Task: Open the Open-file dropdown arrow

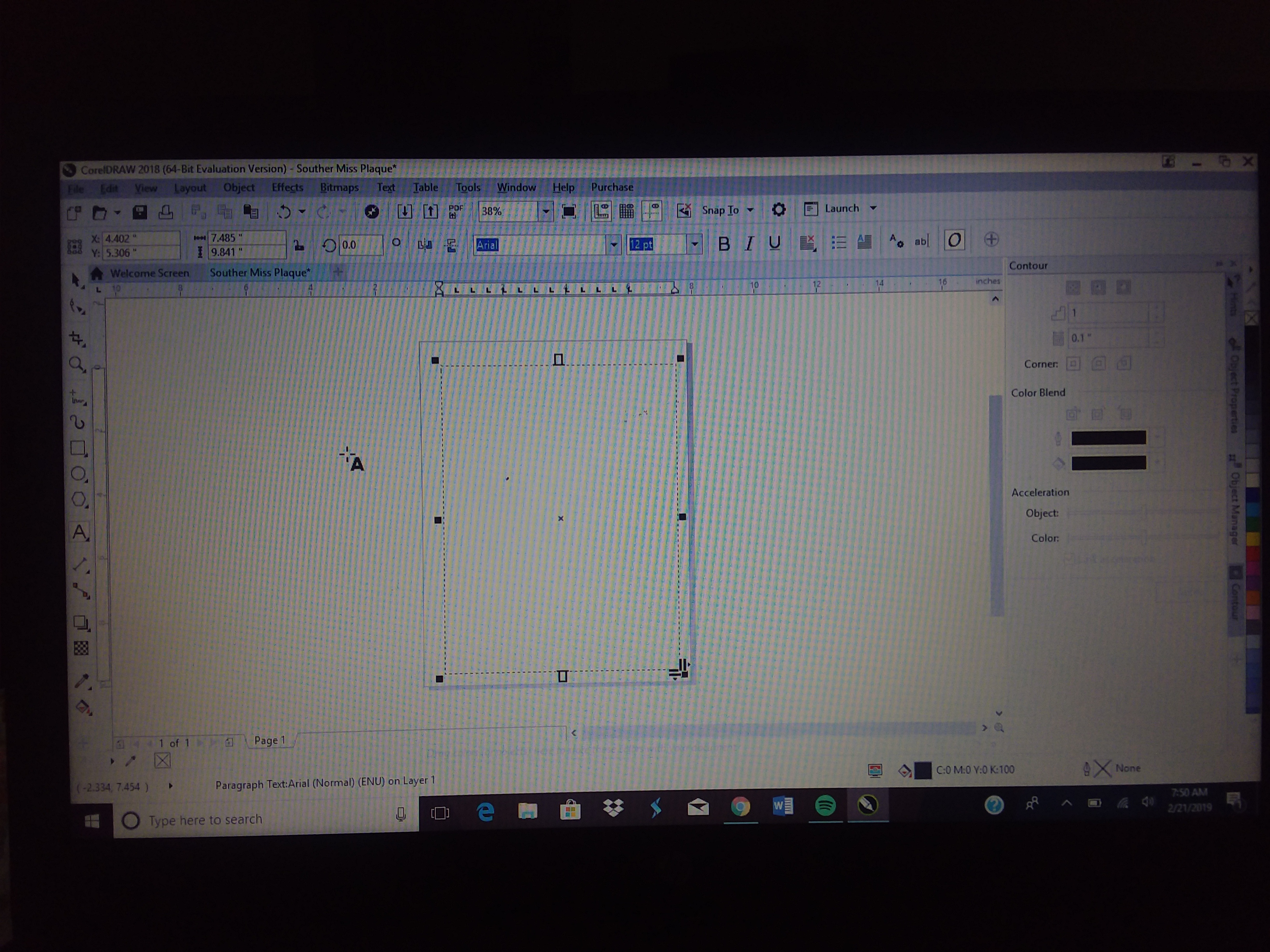Action: click(x=117, y=213)
